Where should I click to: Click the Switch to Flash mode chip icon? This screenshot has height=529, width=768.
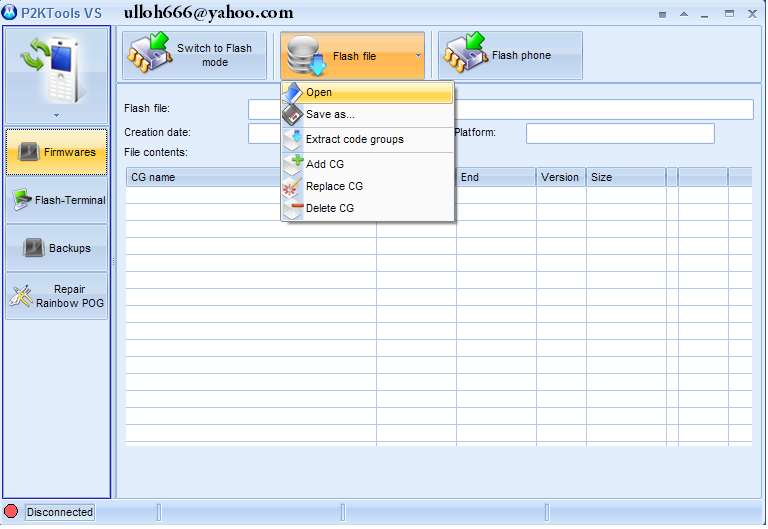[x=149, y=53]
